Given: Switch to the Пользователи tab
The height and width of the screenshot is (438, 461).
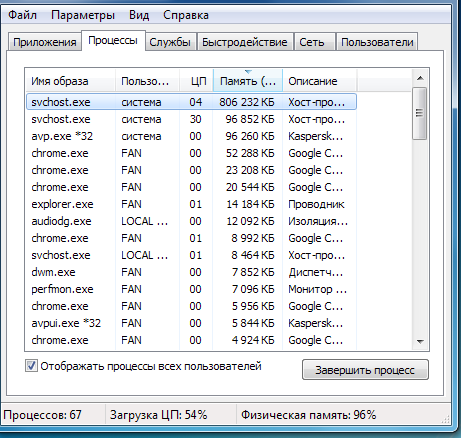Looking at the screenshot, I should pyautogui.click(x=377, y=42).
